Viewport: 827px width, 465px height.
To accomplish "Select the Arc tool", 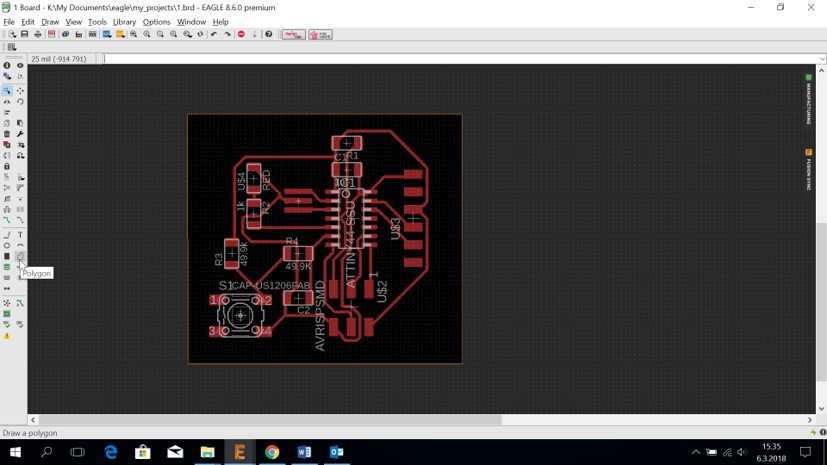I will tap(20, 245).
